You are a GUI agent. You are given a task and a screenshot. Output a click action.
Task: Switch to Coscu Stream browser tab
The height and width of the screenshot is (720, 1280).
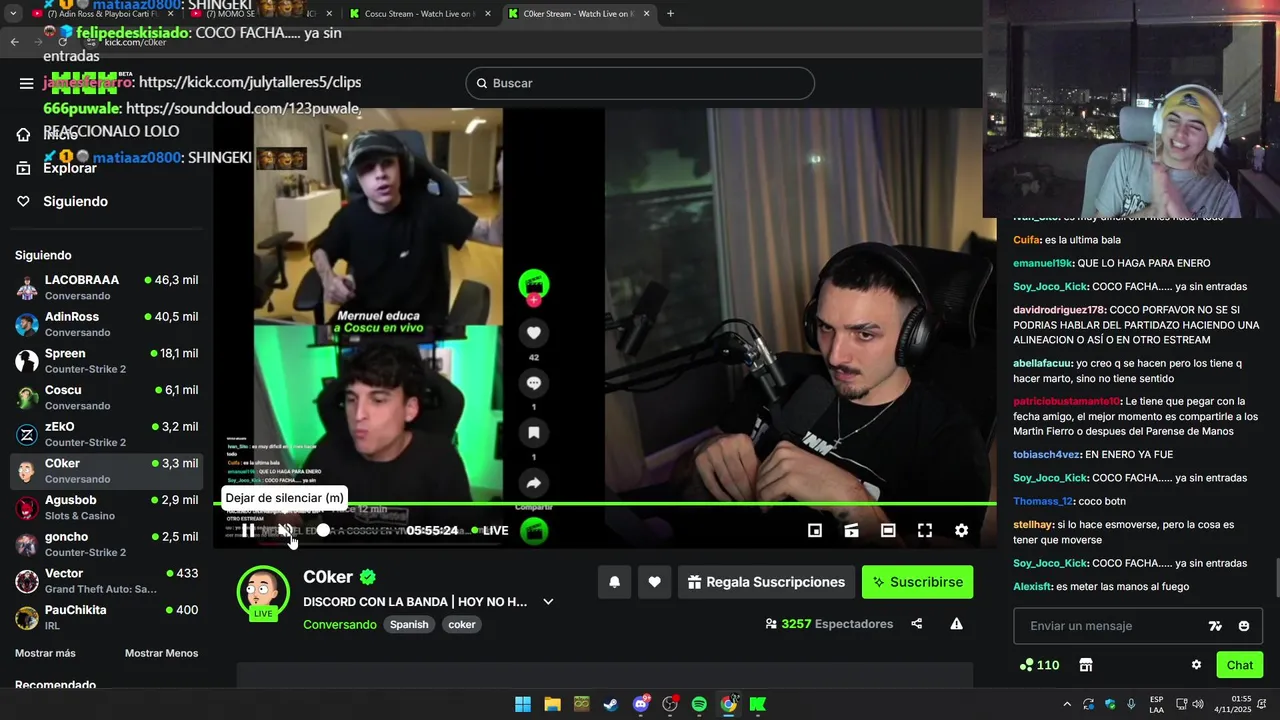tap(420, 14)
